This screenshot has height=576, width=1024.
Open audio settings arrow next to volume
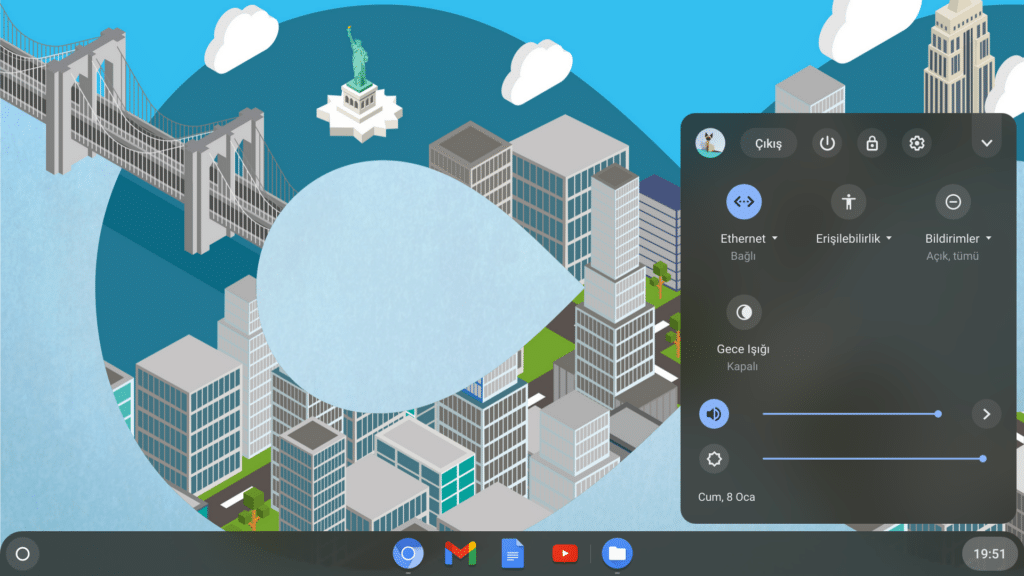pyautogui.click(x=986, y=414)
